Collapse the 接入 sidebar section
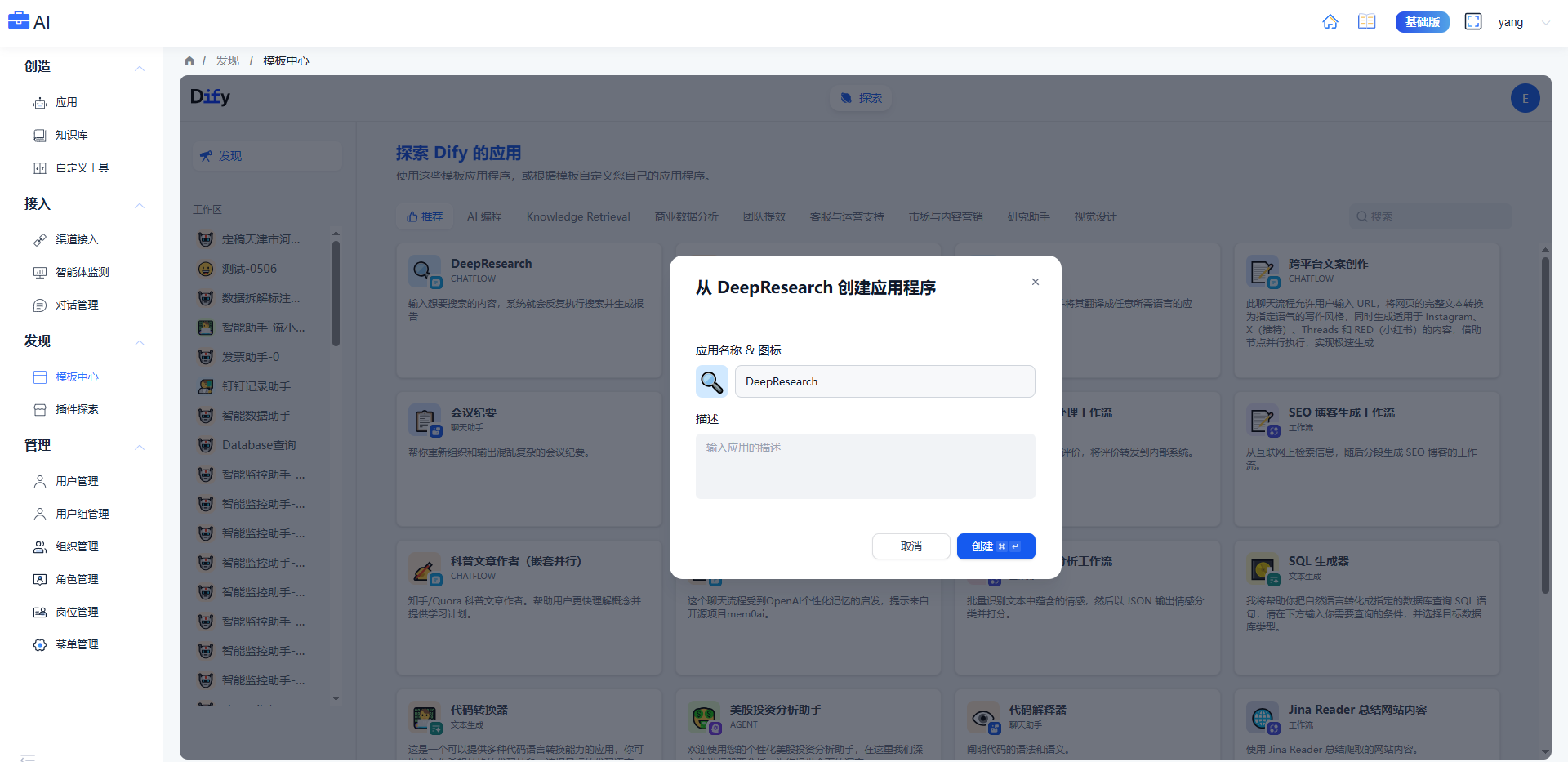1568x762 pixels. (x=140, y=205)
